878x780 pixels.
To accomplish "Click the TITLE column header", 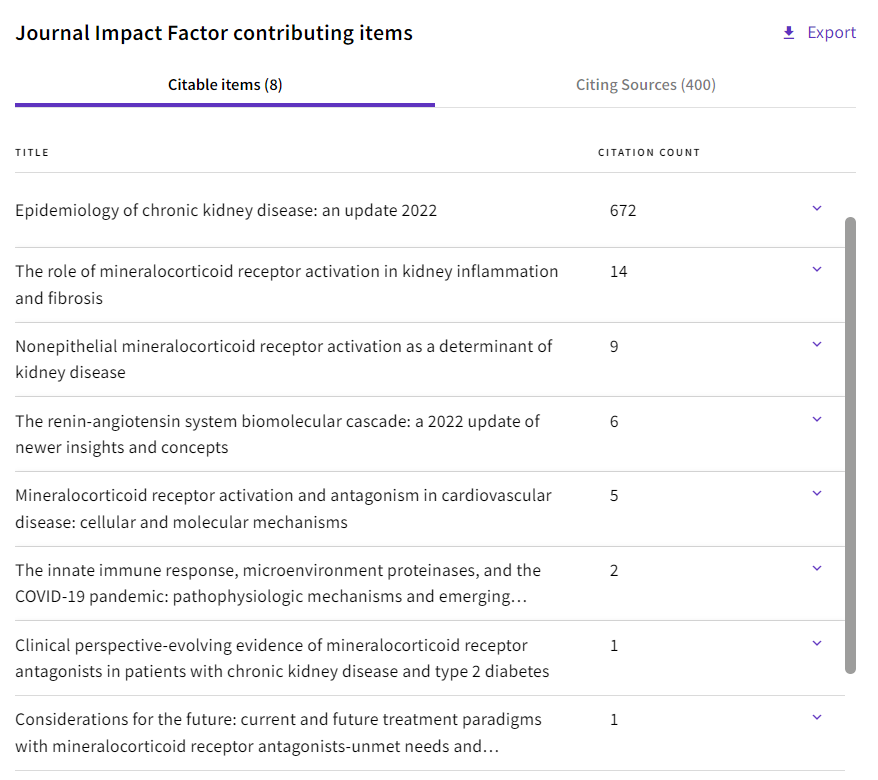I will point(32,153).
